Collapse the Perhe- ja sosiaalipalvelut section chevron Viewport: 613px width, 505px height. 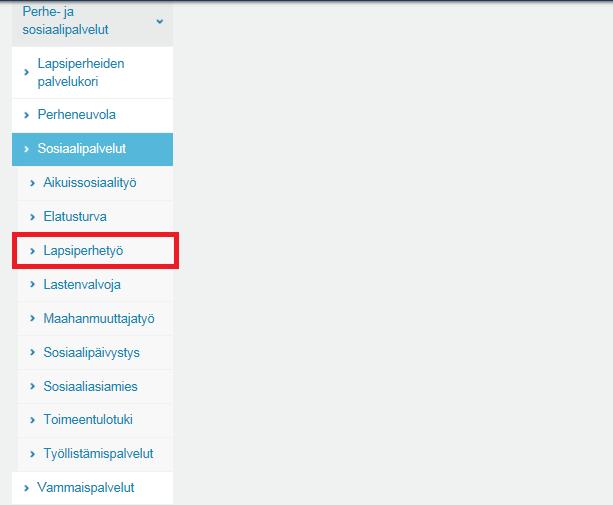[160, 21]
